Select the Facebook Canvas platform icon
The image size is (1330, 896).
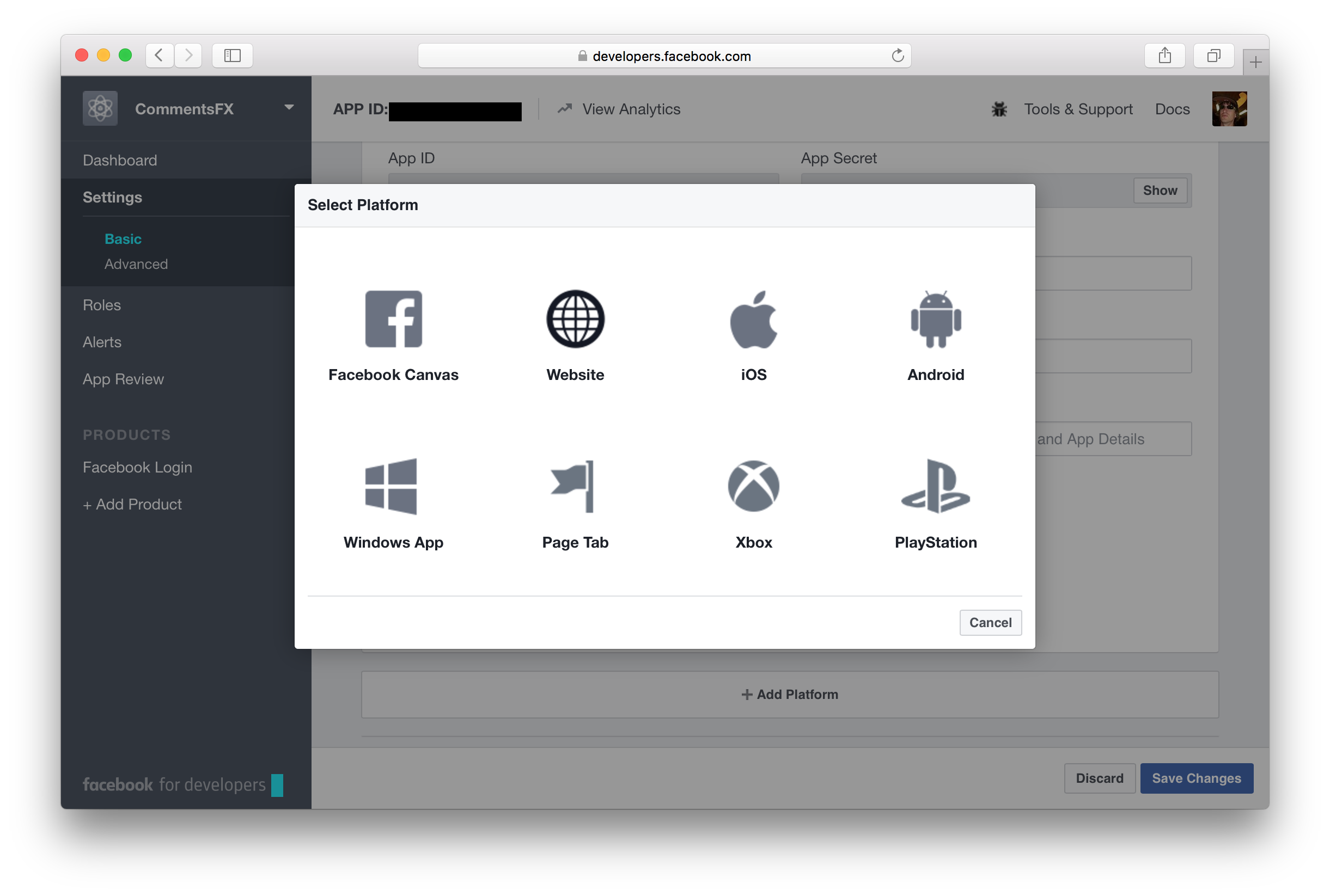coord(393,318)
